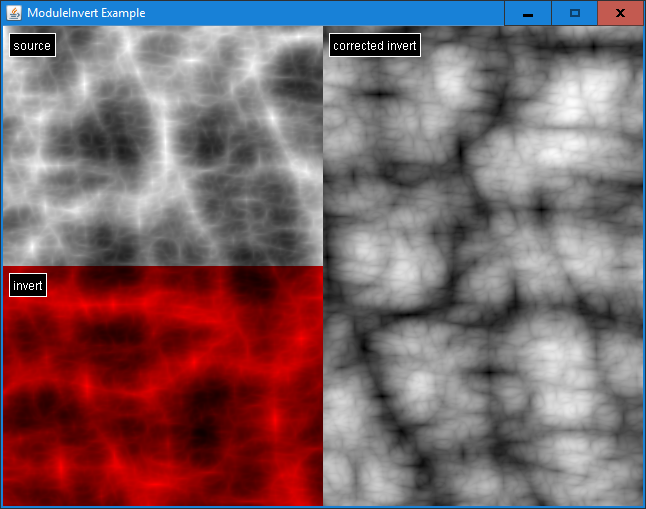Image resolution: width=646 pixels, height=509 pixels.
Task: Minimize the ModuleInvert Example window
Action: [x=527, y=13]
